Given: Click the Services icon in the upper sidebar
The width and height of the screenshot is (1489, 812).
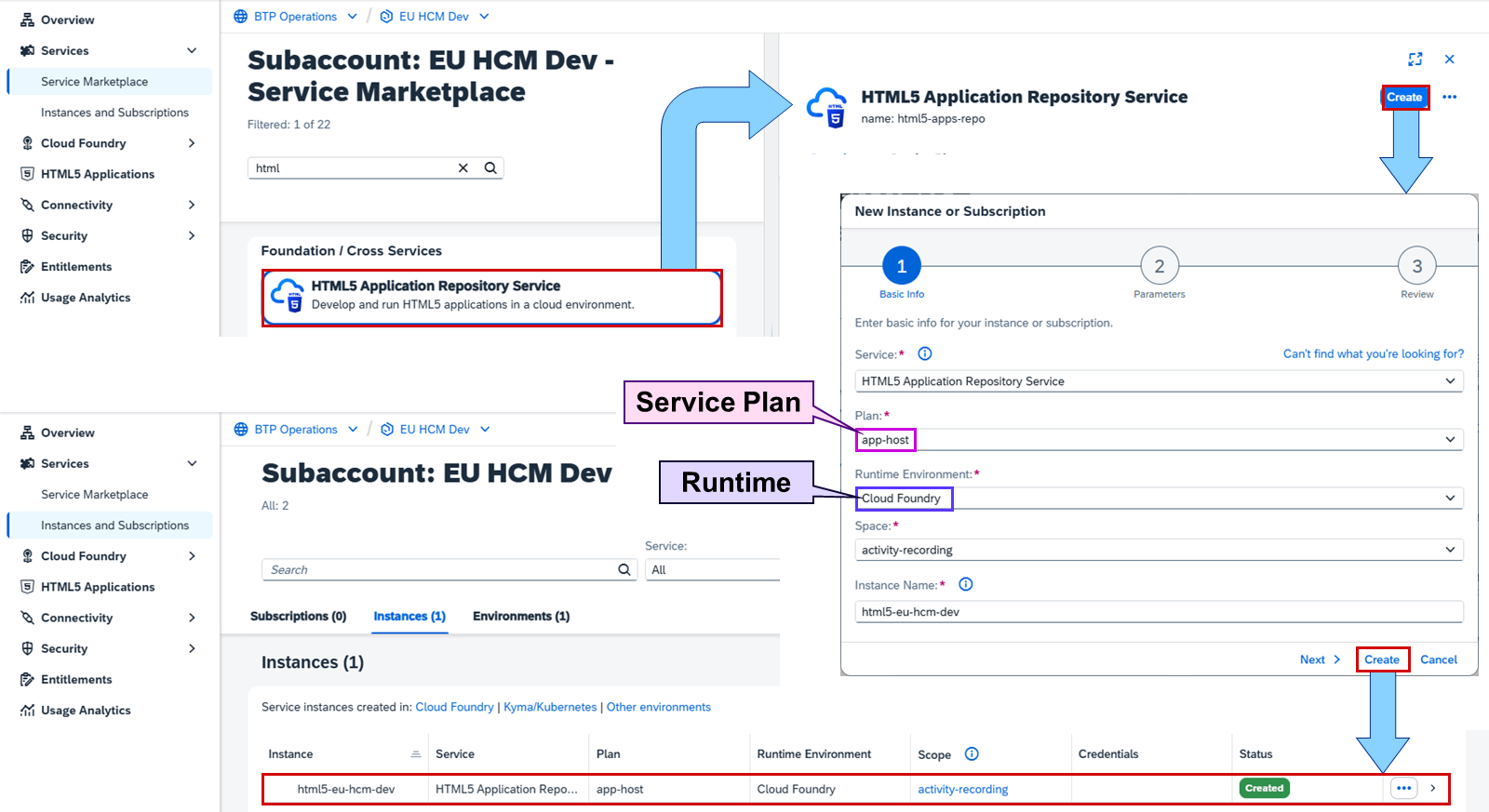Looking at the screenshot, I should 27,50.
